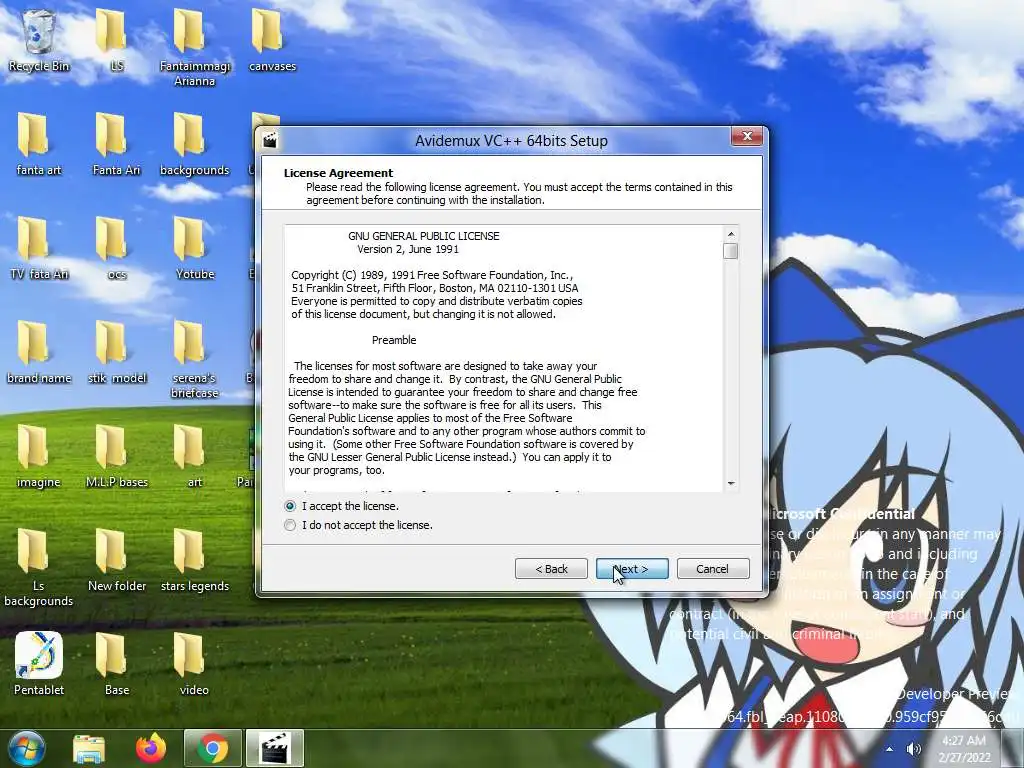The width and height of the screenshot is (1024, 768).
Task: Click the license scrollbar up arrow
Action: 731,234
